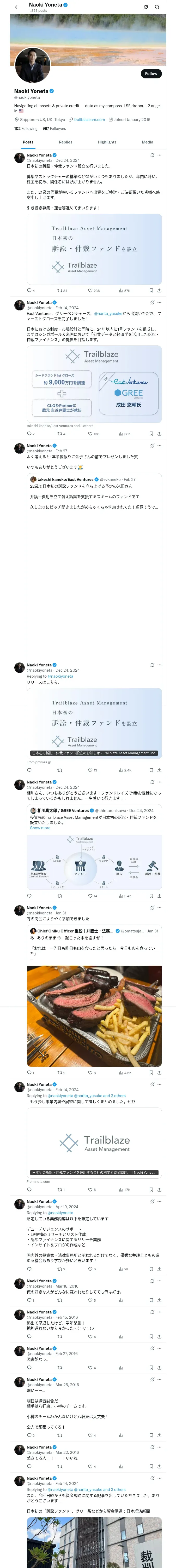
Task: Open the steak and fries photo
Action: coord(94,1016)
